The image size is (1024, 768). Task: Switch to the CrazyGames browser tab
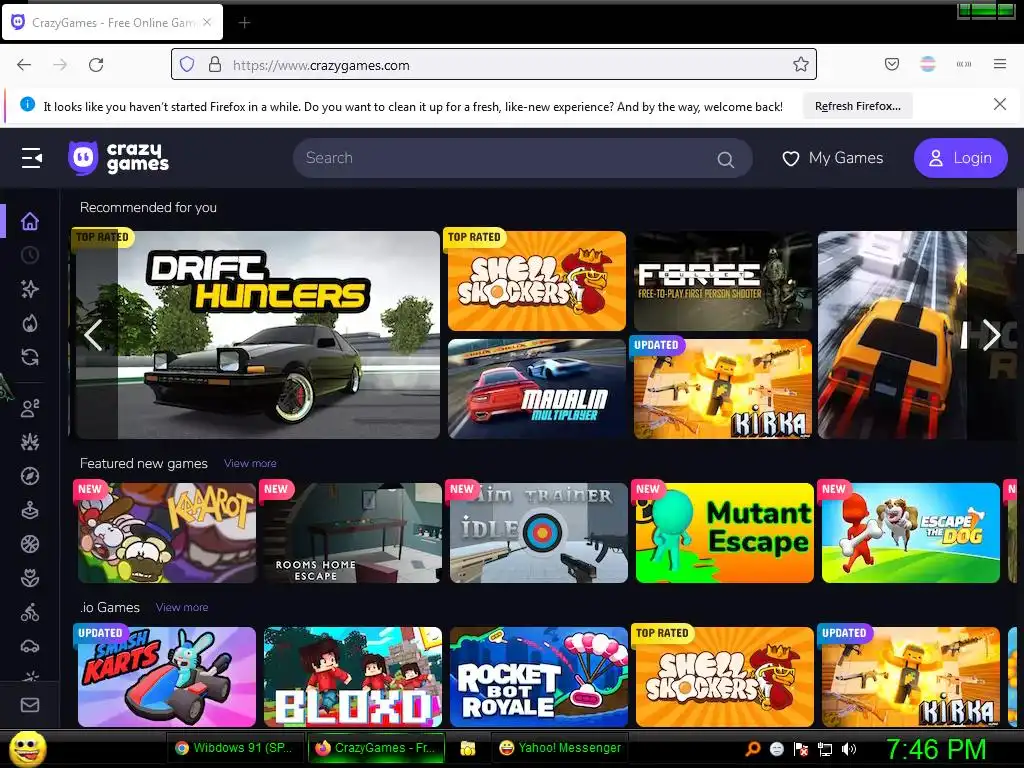point(112,23)
